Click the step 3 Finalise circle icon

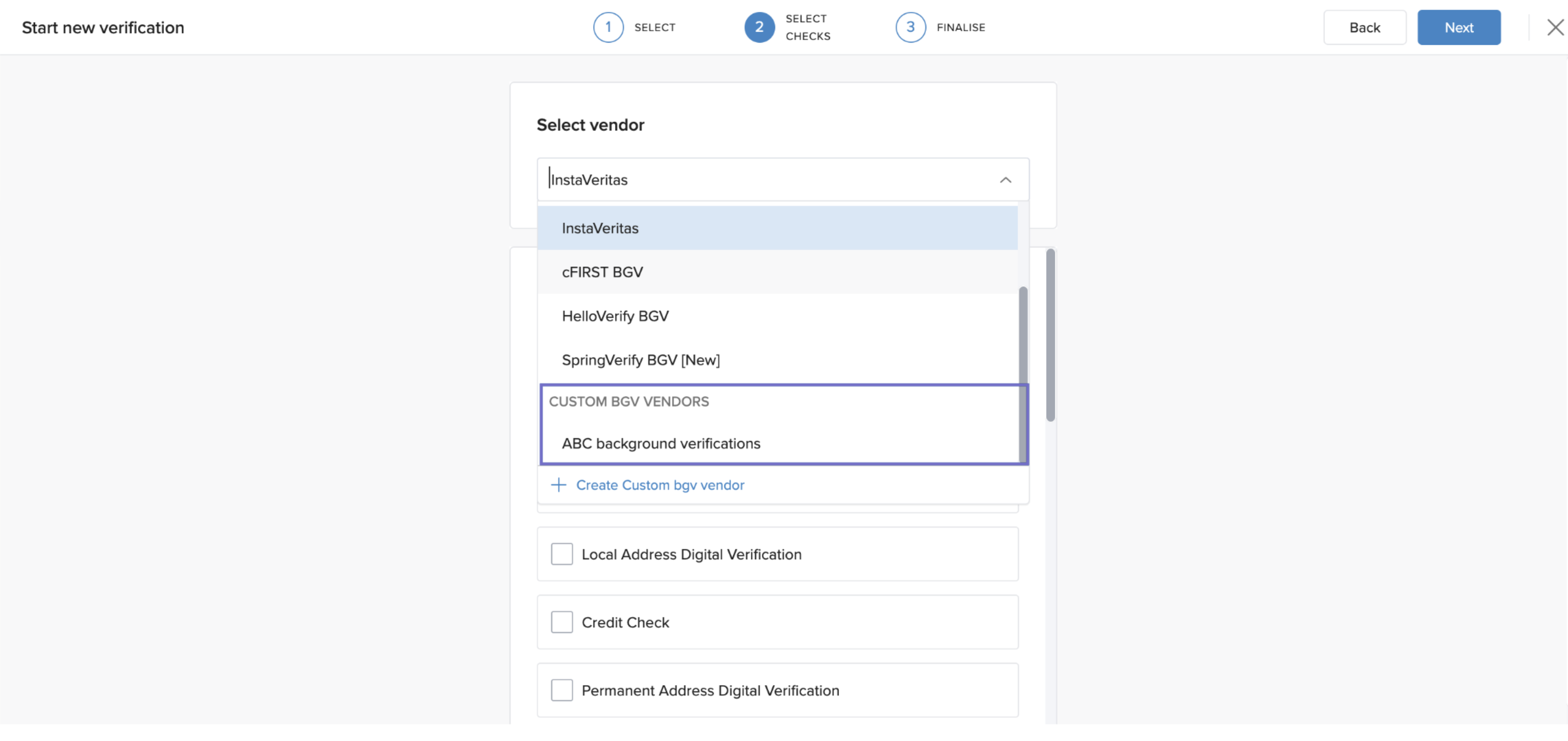pos(910,27)
